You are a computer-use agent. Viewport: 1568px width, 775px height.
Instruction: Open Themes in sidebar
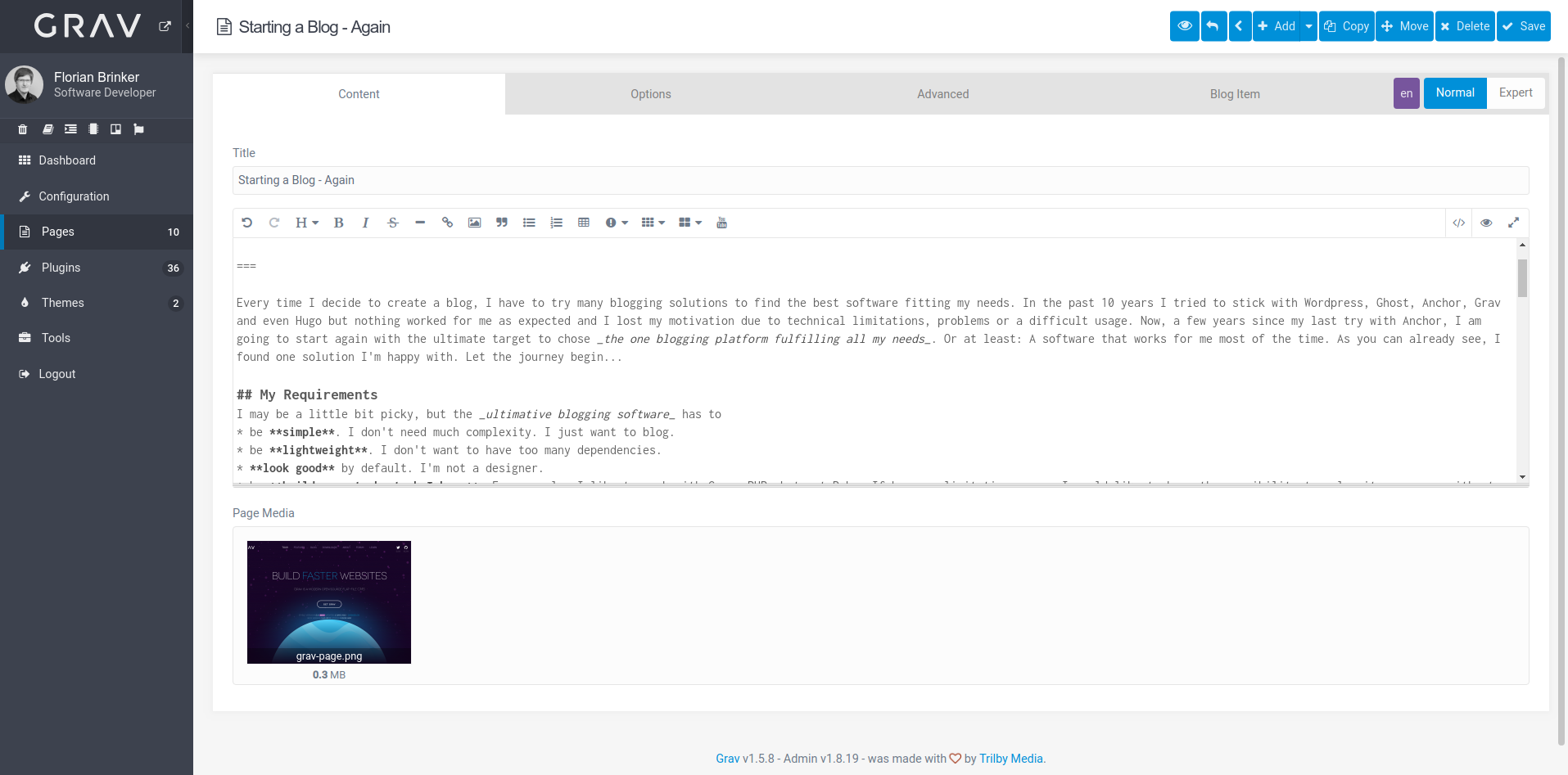[97, 303]
